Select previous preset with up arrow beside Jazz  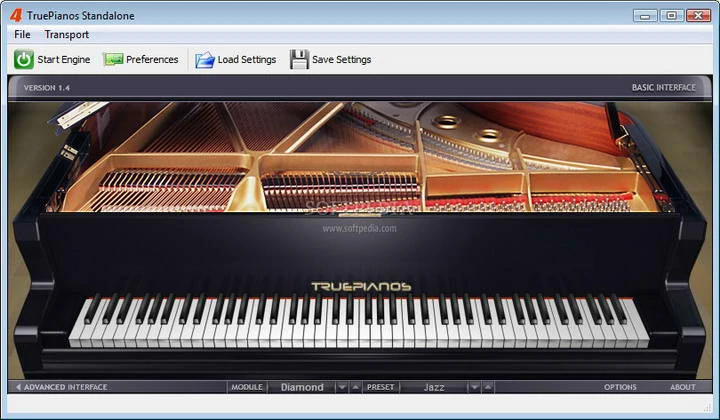tap(488, 387)
